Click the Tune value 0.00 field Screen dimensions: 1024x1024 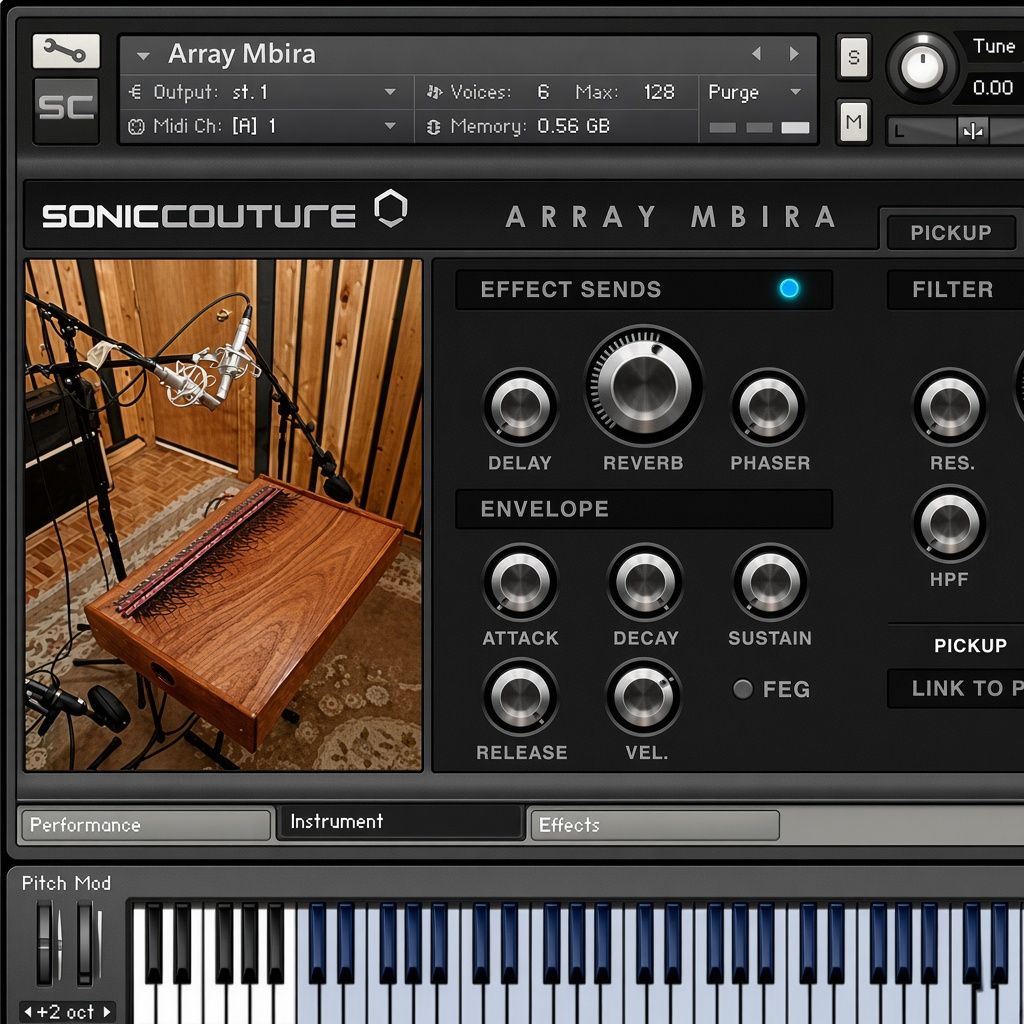(x=992, y=88)
